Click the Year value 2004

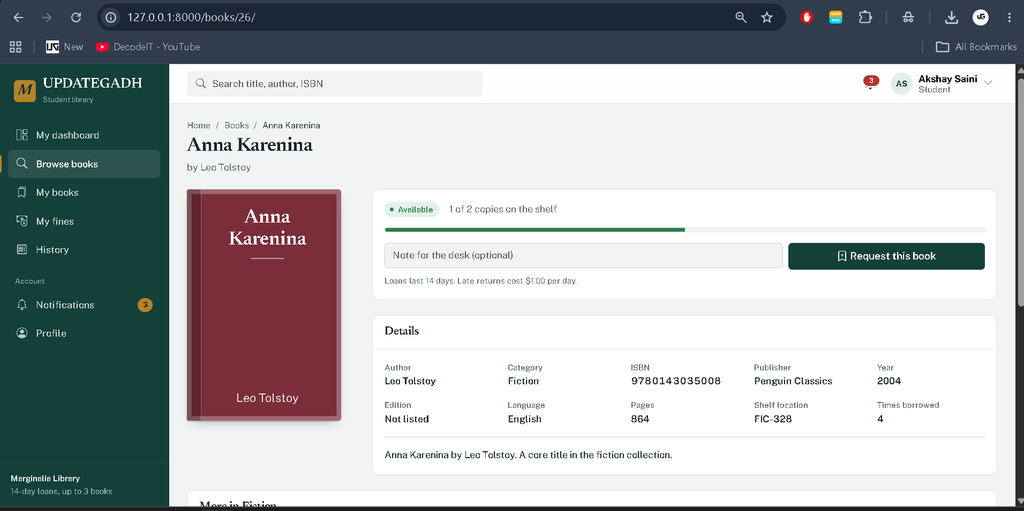889,381
